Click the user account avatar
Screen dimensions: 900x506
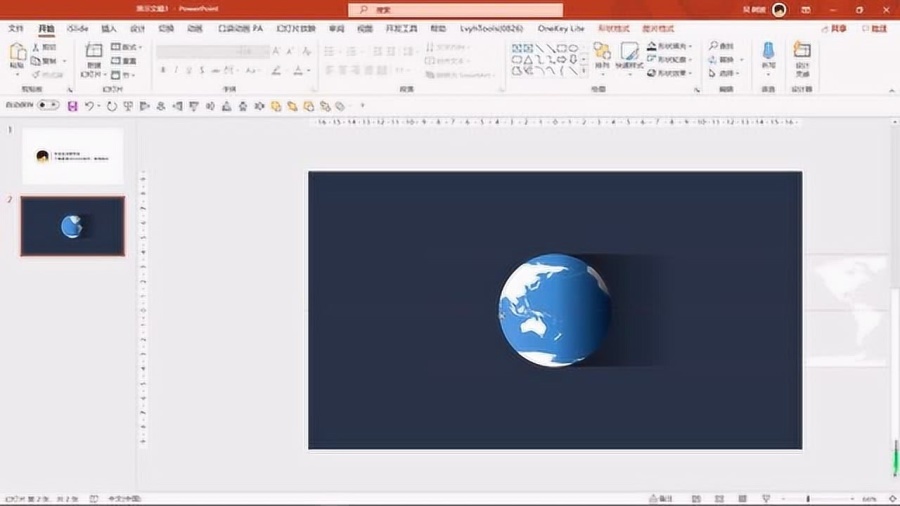779,10
